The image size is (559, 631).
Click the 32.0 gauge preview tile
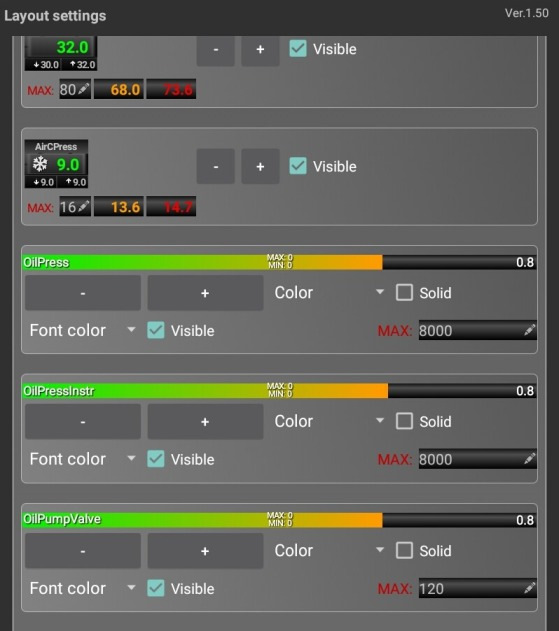click(x=61, y=53)
